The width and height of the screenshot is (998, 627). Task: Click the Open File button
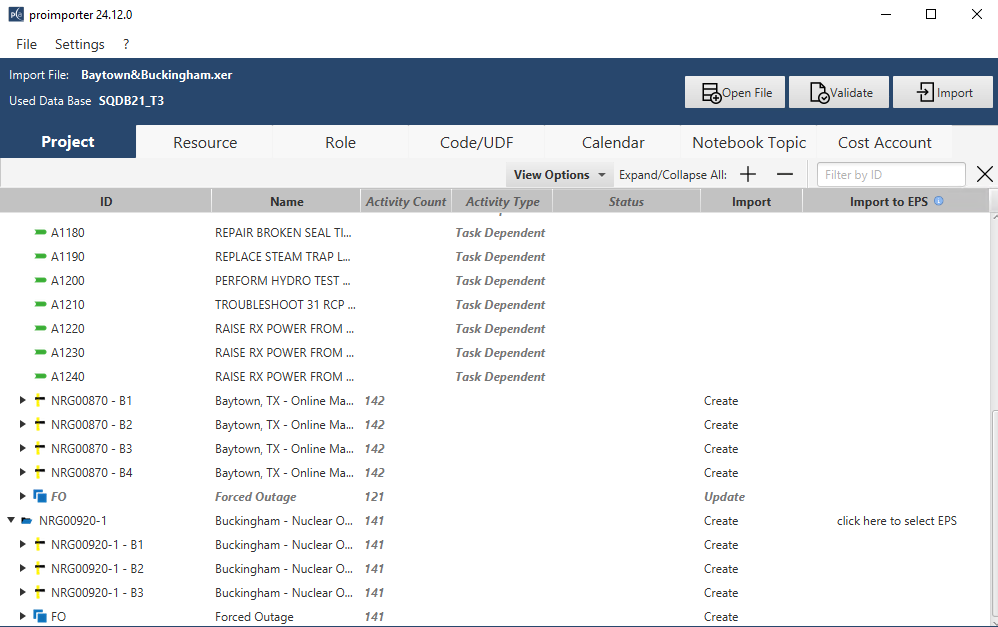pos(735,93)
